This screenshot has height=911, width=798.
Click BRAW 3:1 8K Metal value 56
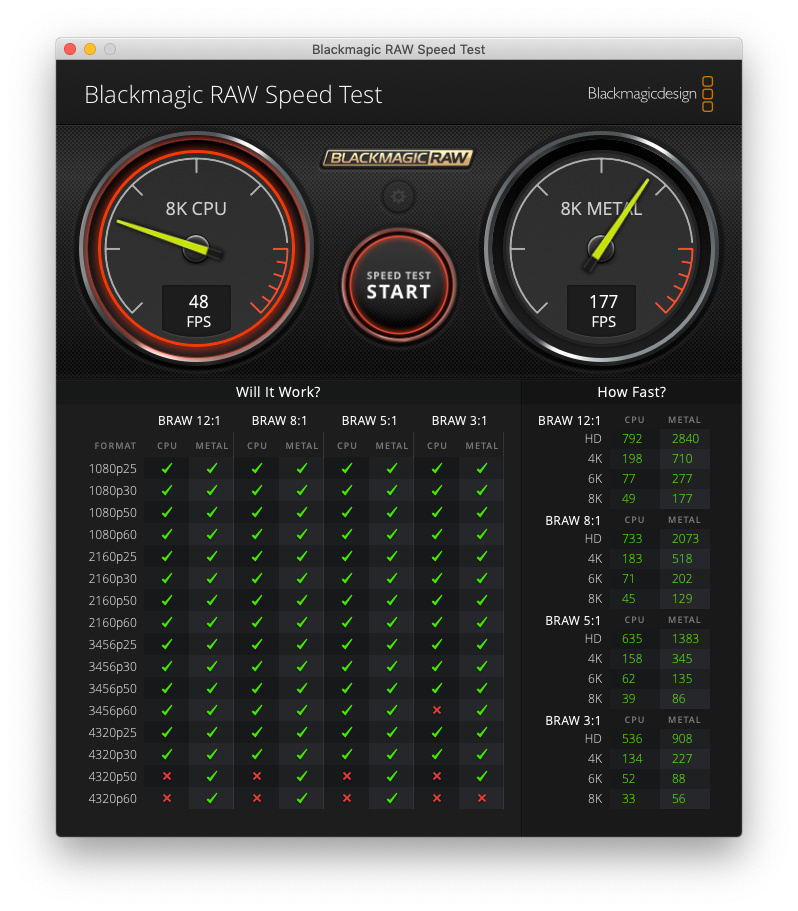678,799
